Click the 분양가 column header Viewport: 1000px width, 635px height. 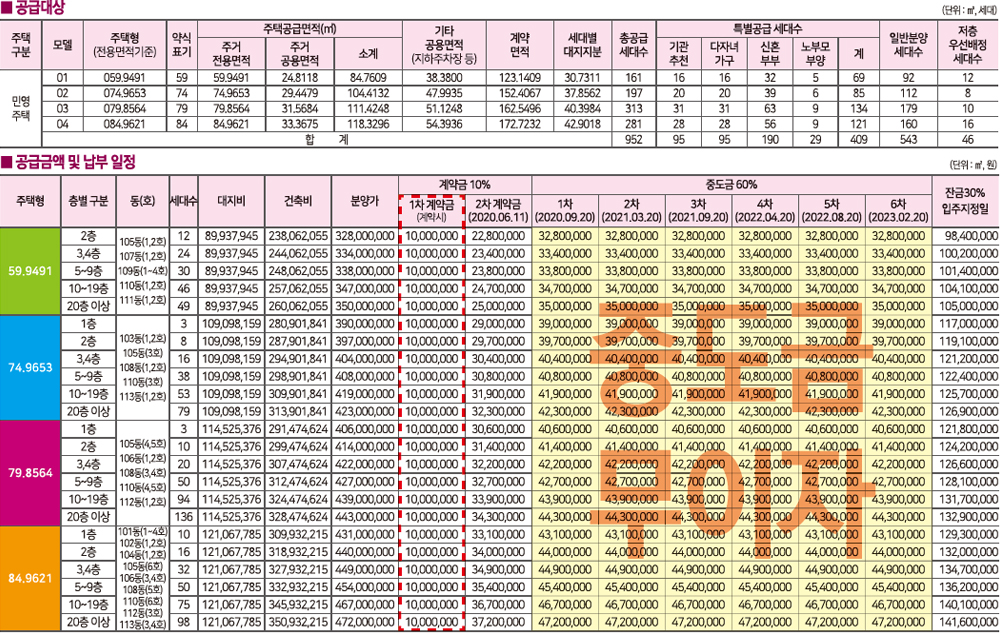coord(365,201)
